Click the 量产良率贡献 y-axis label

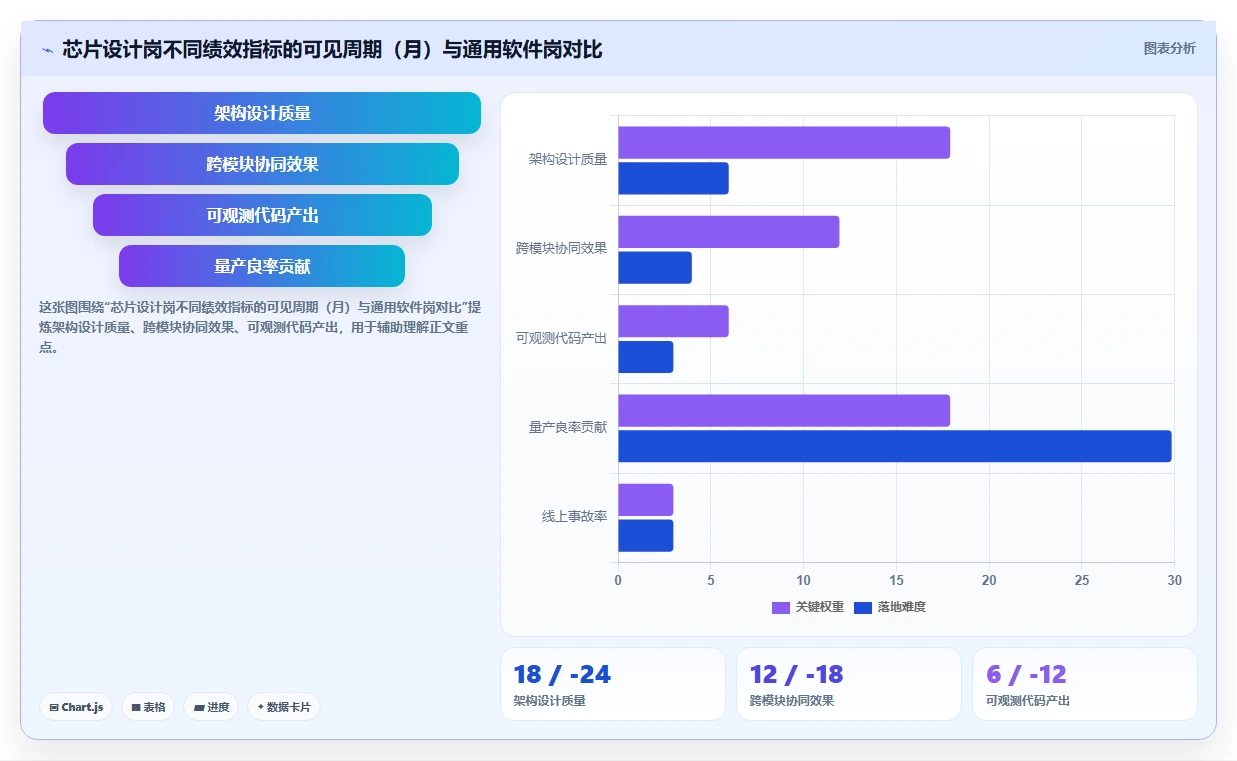(568, 427)
